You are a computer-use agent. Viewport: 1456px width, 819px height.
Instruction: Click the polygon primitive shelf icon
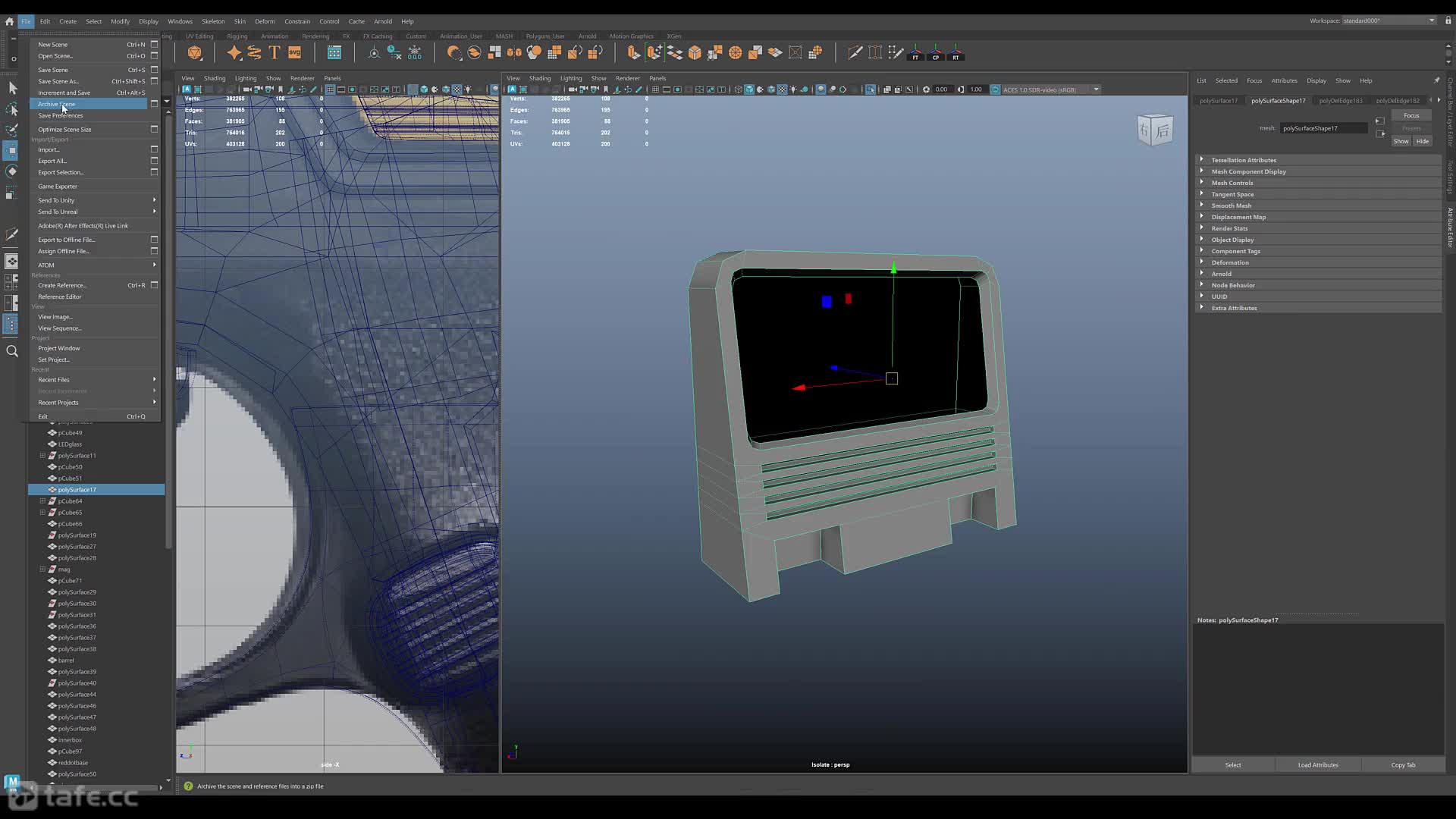[195, 52]
